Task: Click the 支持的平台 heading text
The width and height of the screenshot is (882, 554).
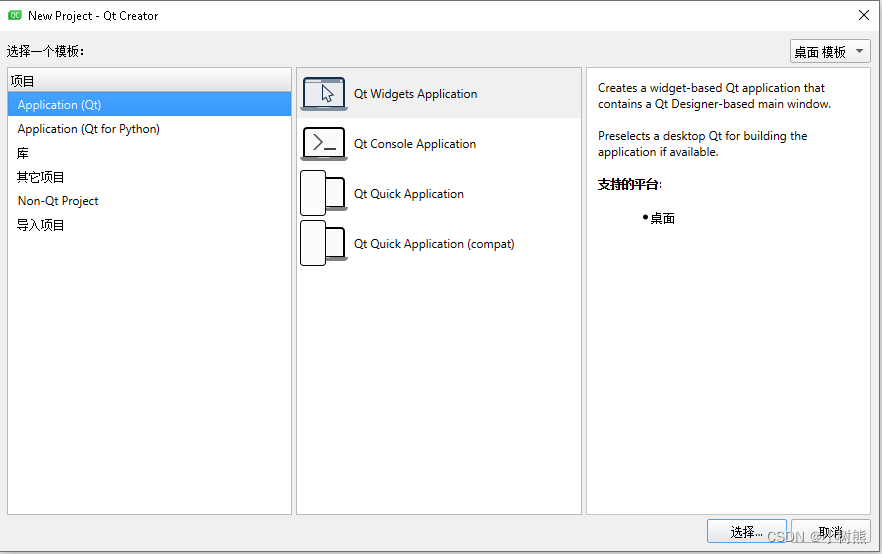Action: [629, 184]
